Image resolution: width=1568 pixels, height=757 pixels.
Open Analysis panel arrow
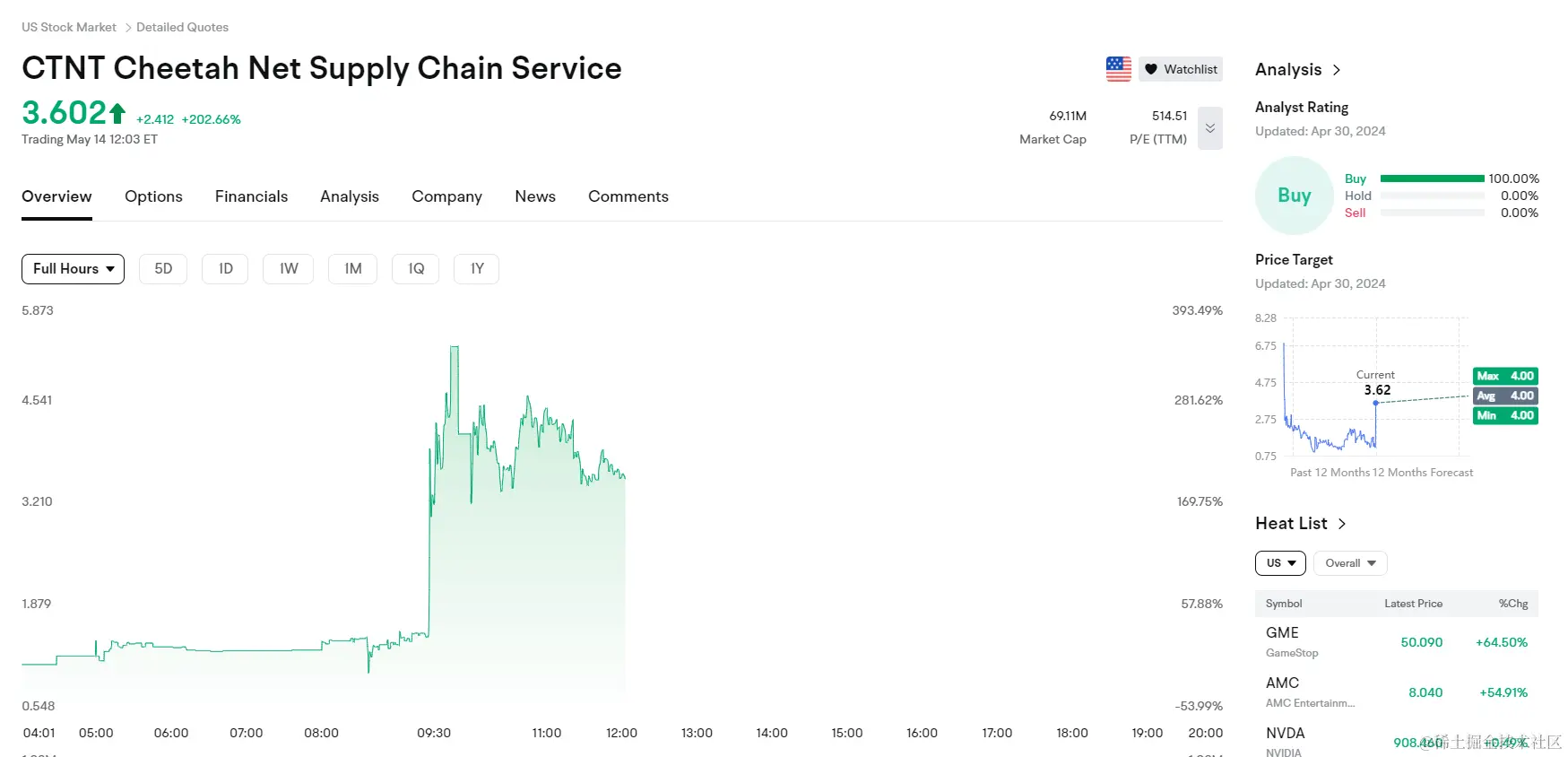[x=1337, y=70]
